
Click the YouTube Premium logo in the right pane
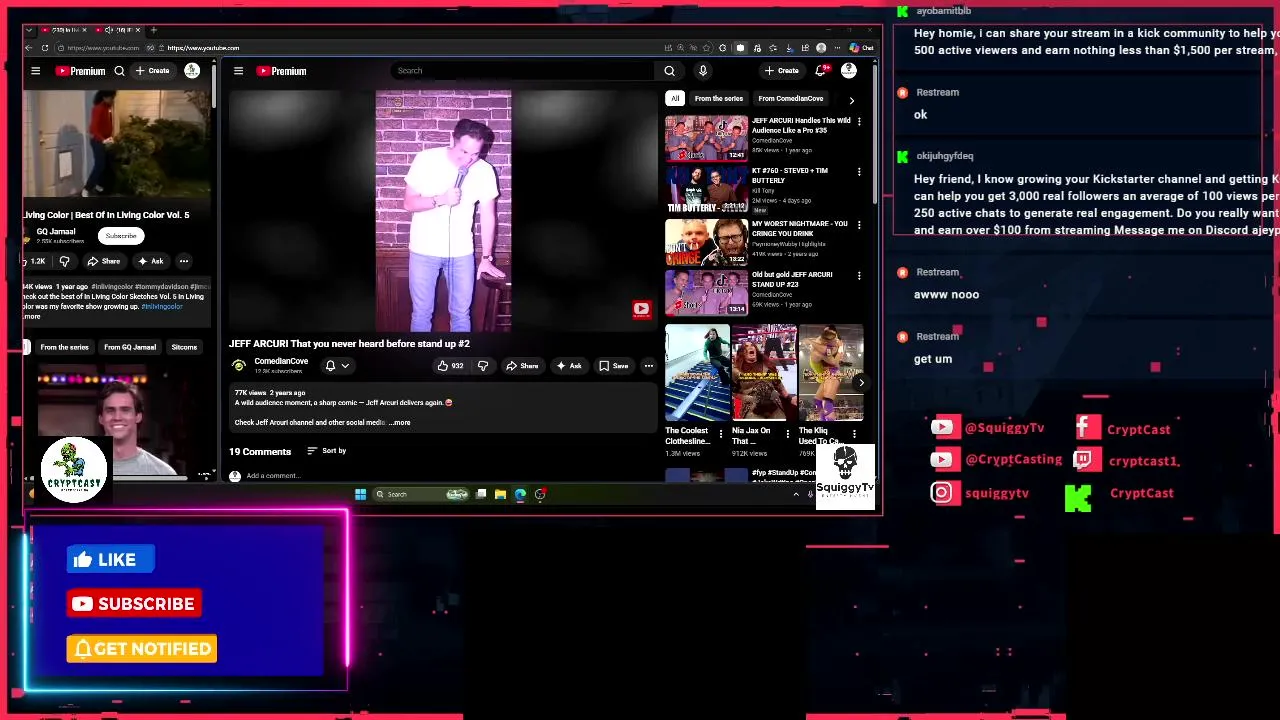(x=281, y=71)
